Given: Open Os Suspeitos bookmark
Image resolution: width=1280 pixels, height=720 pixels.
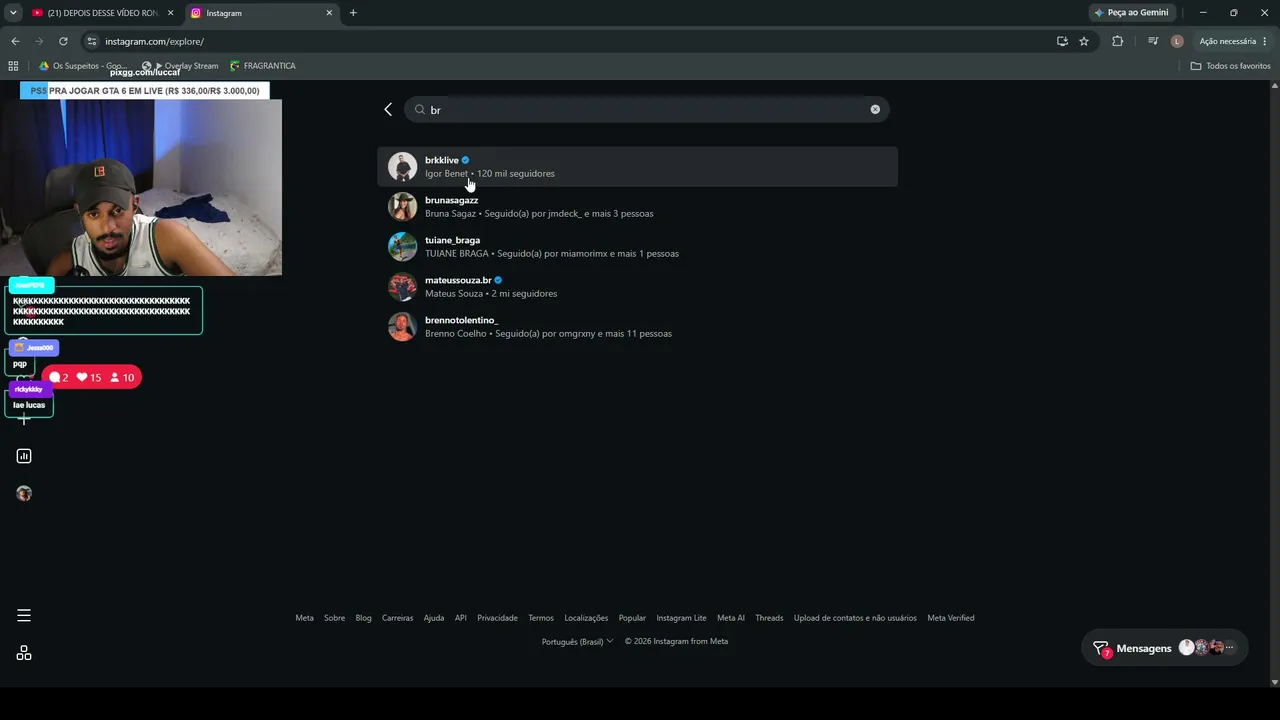Looking at the screenshot, I should click(x=83, y=66).
